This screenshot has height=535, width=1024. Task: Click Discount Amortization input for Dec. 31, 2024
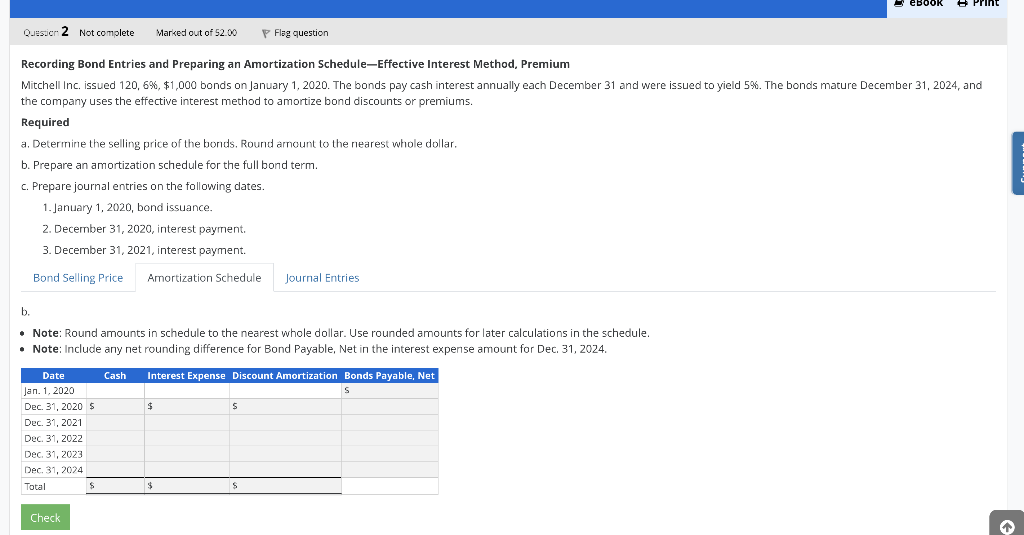tap(285, 470)
